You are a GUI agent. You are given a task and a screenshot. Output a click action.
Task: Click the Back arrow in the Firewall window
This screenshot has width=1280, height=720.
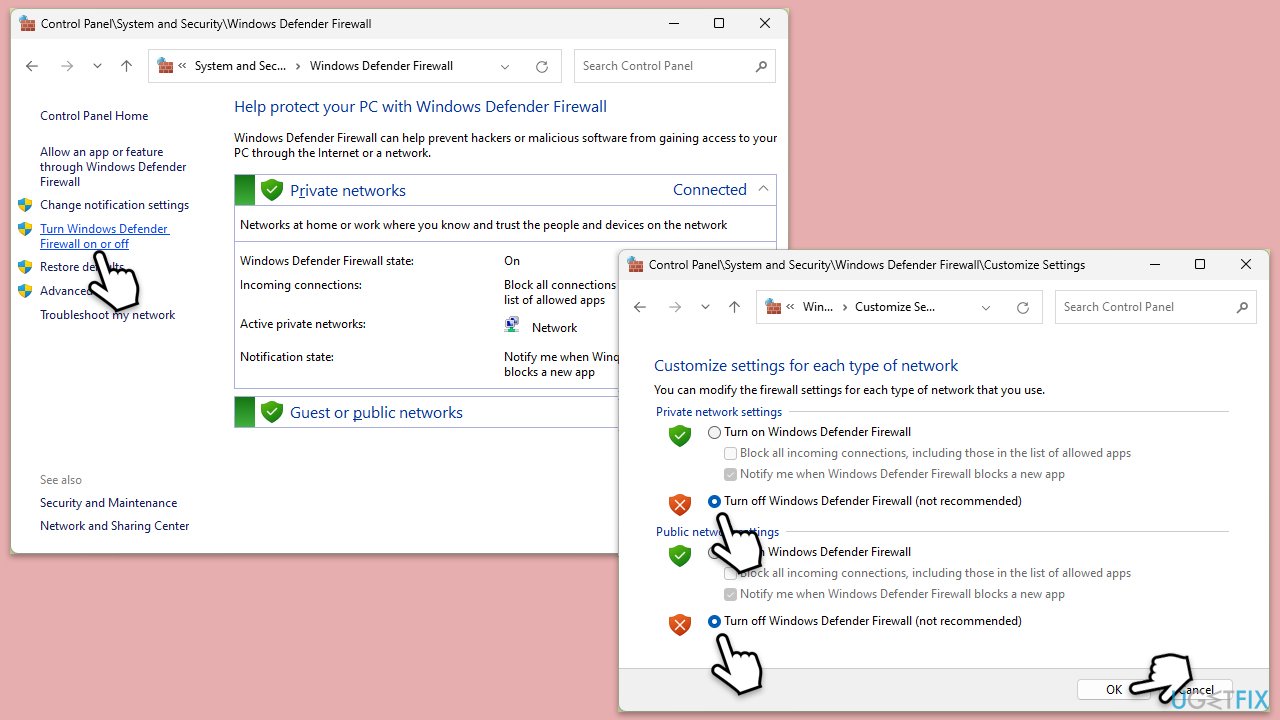tap(32, 66)
